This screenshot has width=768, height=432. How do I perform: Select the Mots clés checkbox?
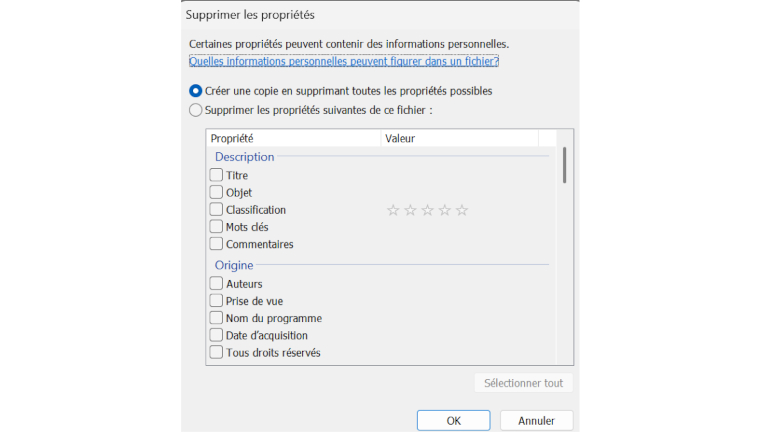pyautogui.click(x=216, y=227)
